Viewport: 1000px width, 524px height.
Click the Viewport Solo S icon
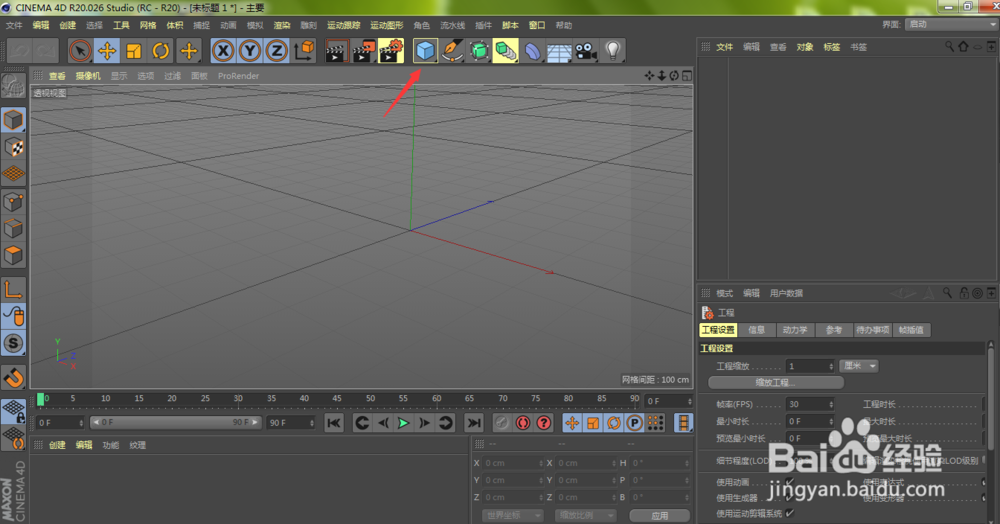tap(13, 344)
